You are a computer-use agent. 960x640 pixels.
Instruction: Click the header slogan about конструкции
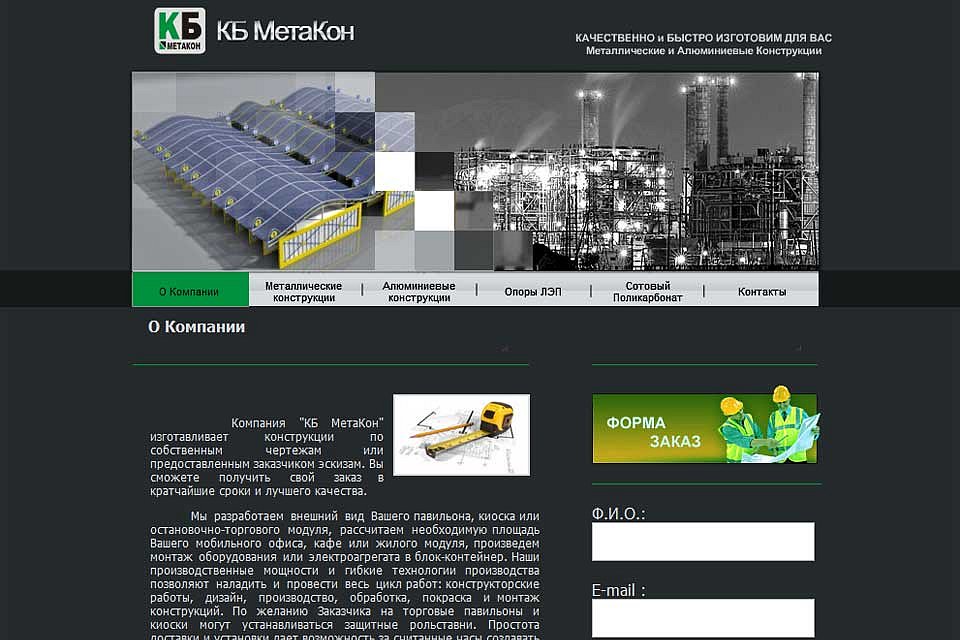(703, 44)
